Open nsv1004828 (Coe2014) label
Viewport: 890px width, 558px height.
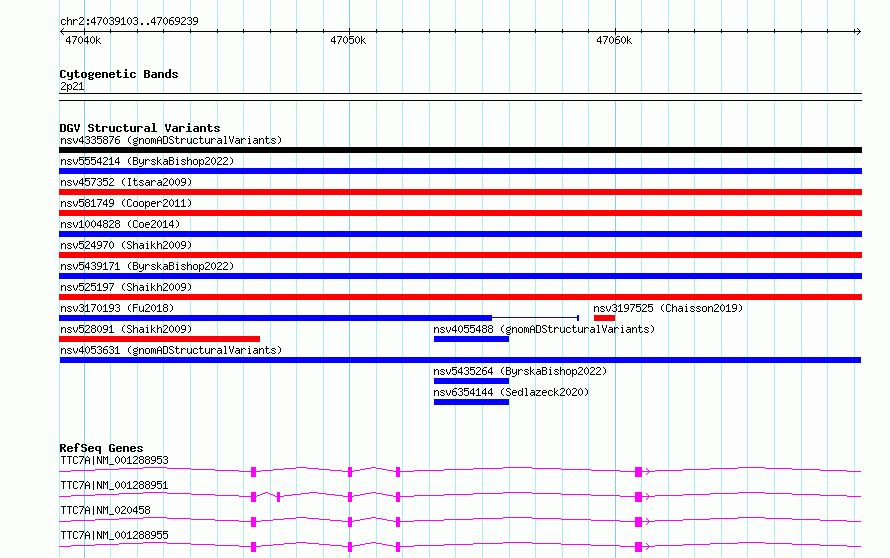coord(120,224)
